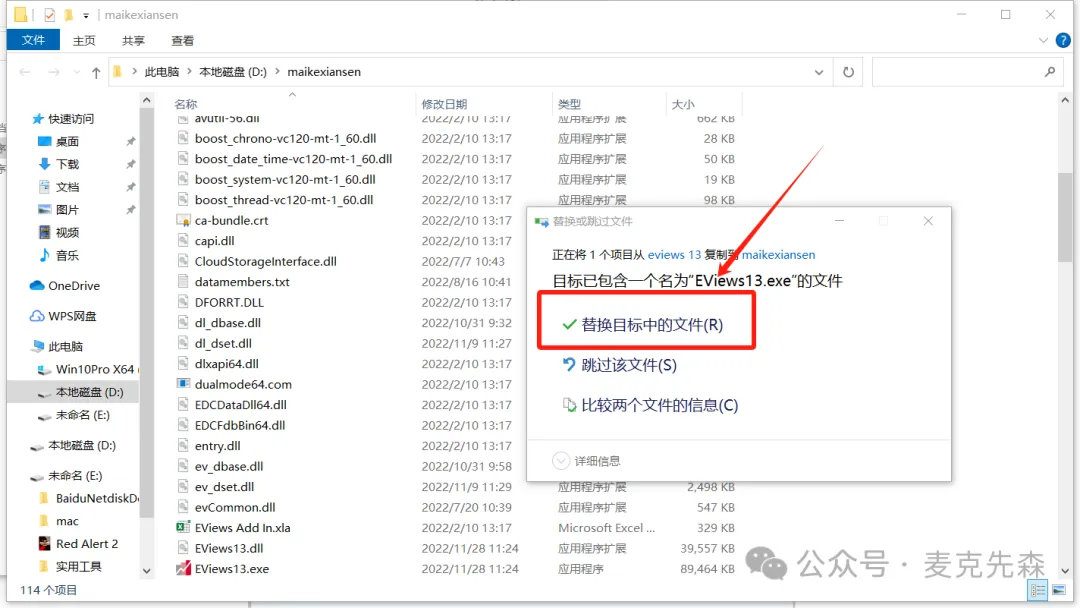The width and height of the screenshot is (1080, 608).
Task: Open the 主页 ribbon tab
Action: tap(84, 41)
